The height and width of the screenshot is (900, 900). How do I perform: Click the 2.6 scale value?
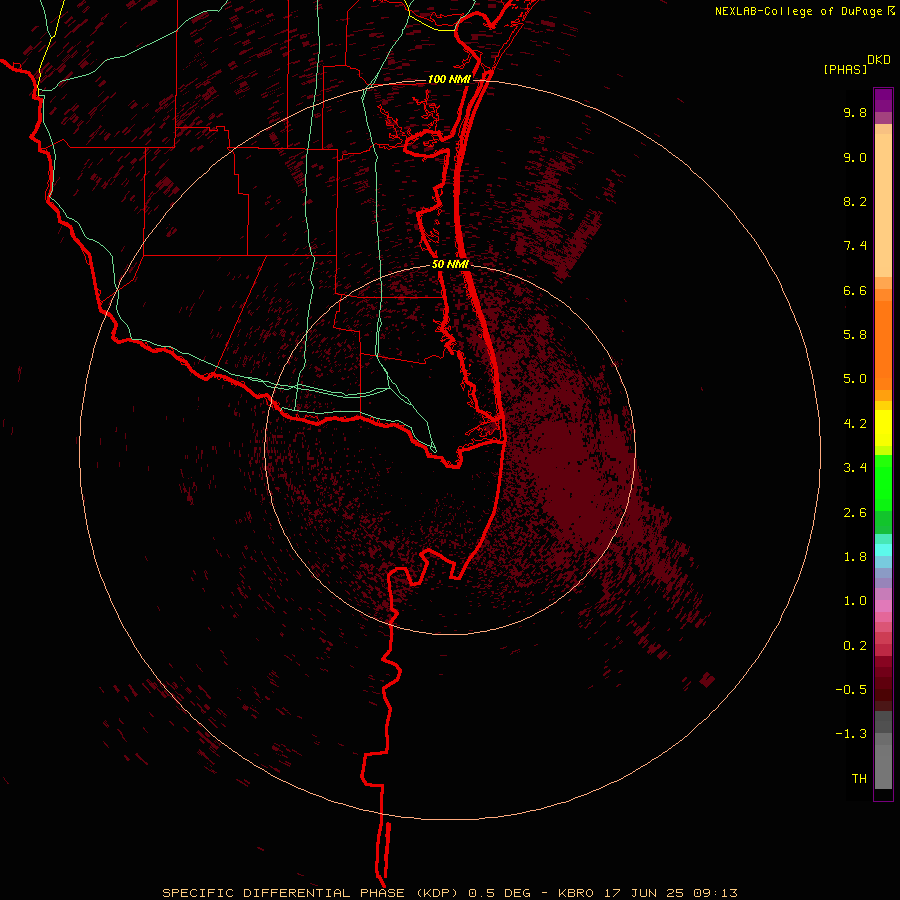coord(855,513)
